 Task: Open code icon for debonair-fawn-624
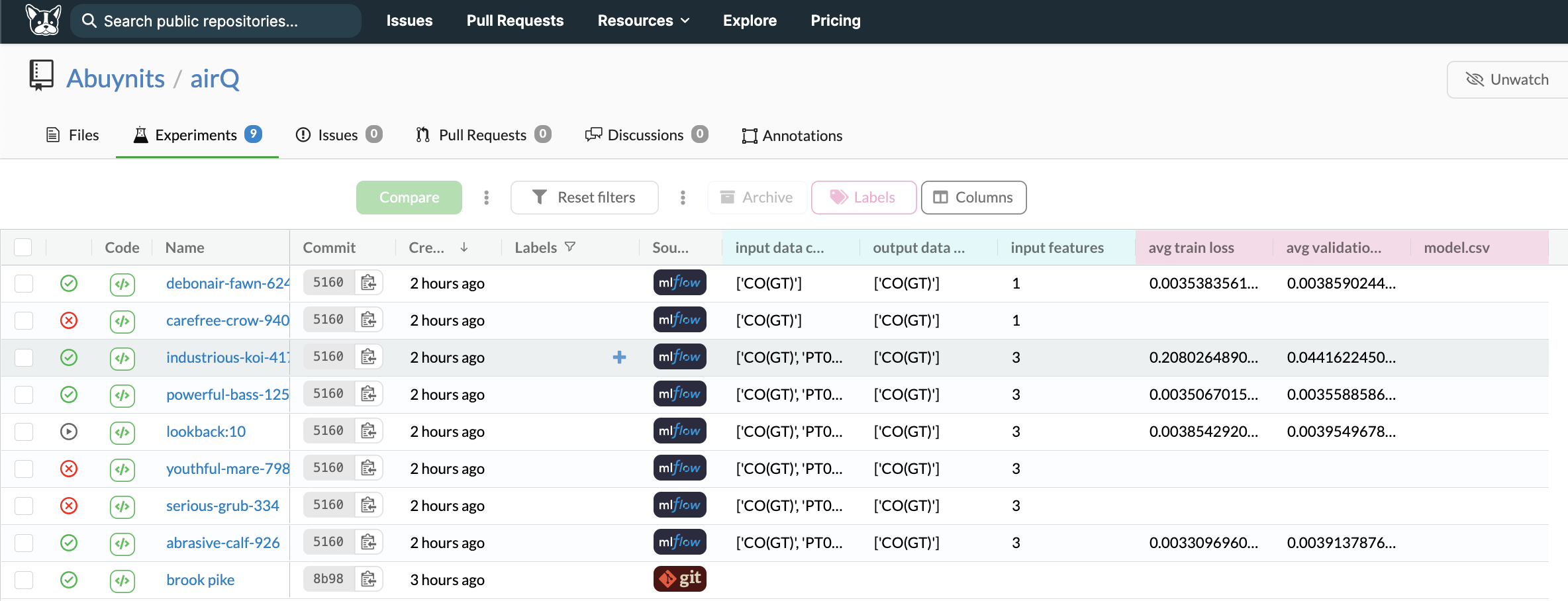coord(122,284)
